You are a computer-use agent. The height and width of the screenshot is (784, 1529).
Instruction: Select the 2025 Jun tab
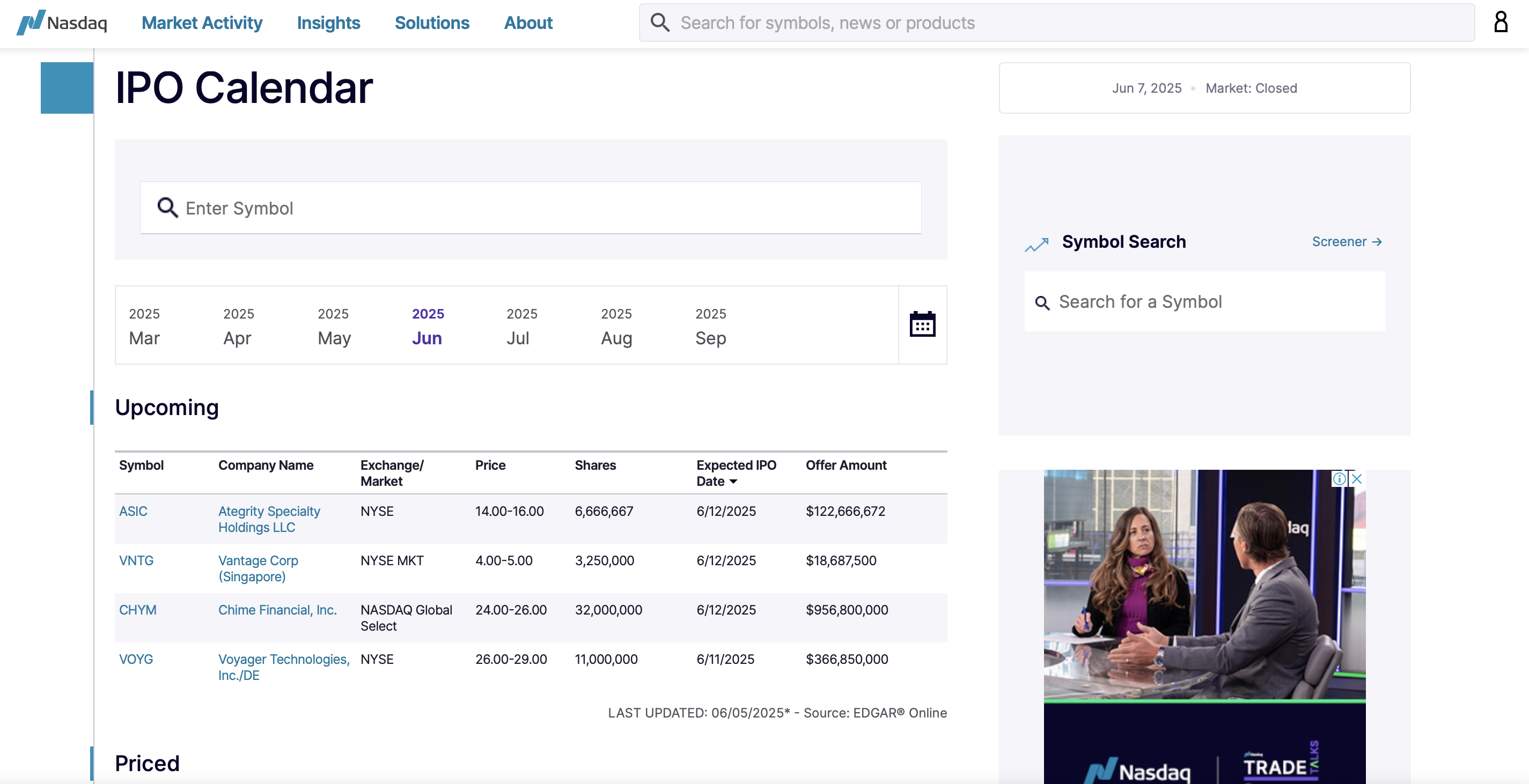click(428, 326)
